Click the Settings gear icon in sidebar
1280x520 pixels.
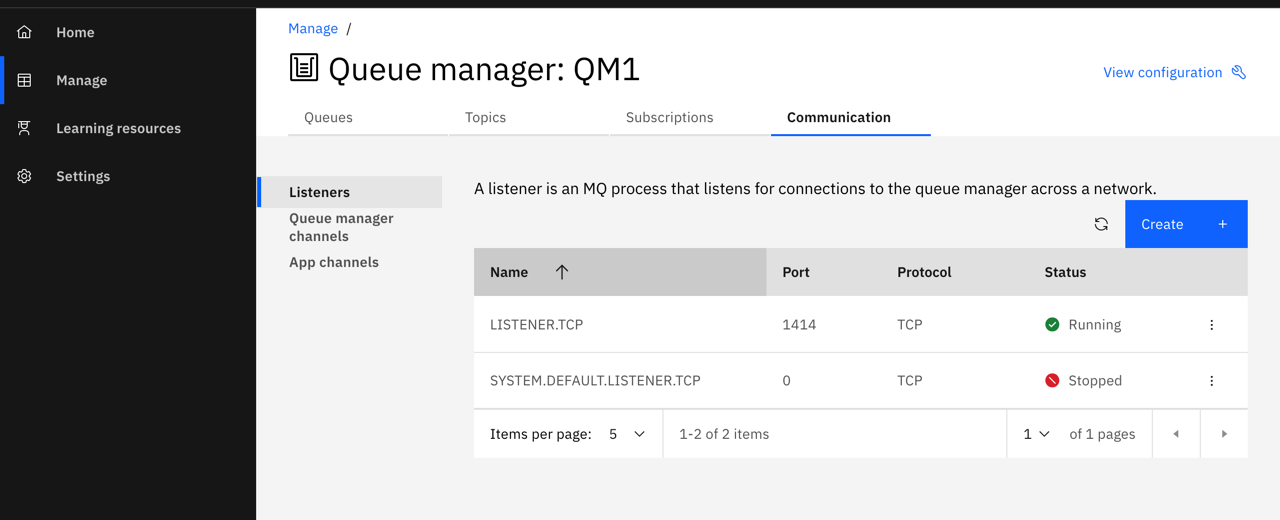point(25,176)
